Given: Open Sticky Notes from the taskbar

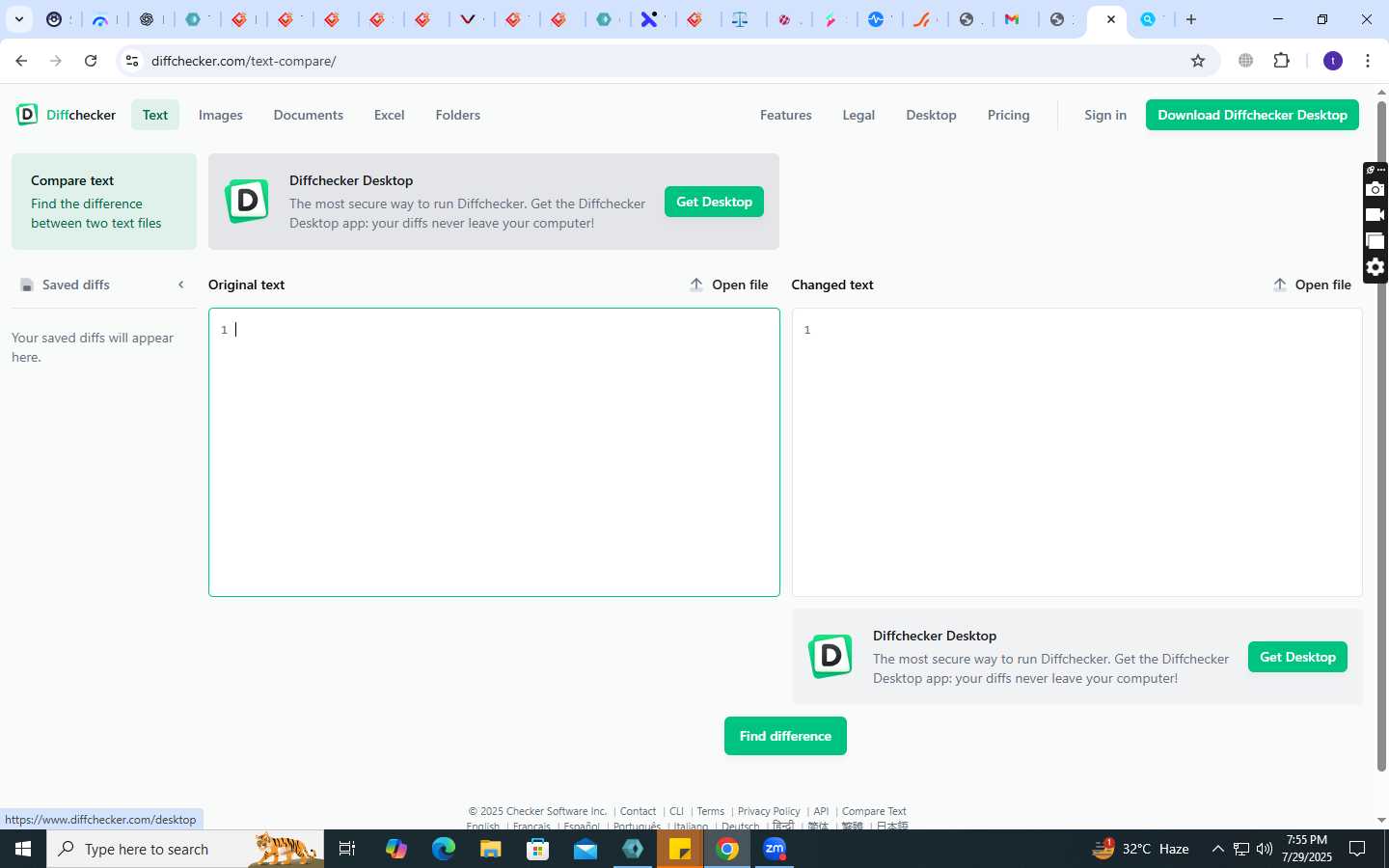Looking at the screenshot, I should tap(680, 849).
